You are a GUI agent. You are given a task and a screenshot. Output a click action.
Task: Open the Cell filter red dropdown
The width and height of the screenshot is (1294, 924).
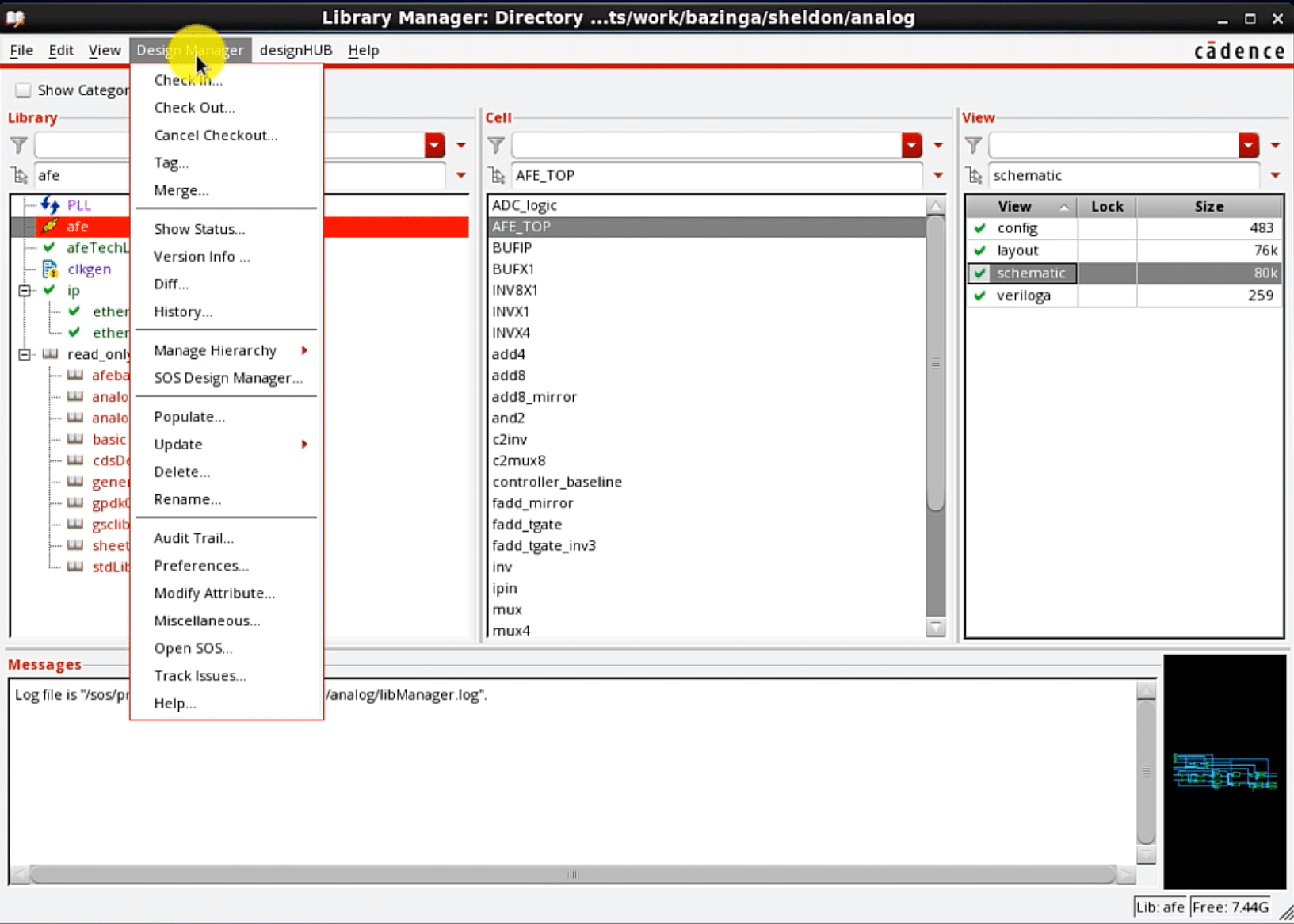point(911,145)
